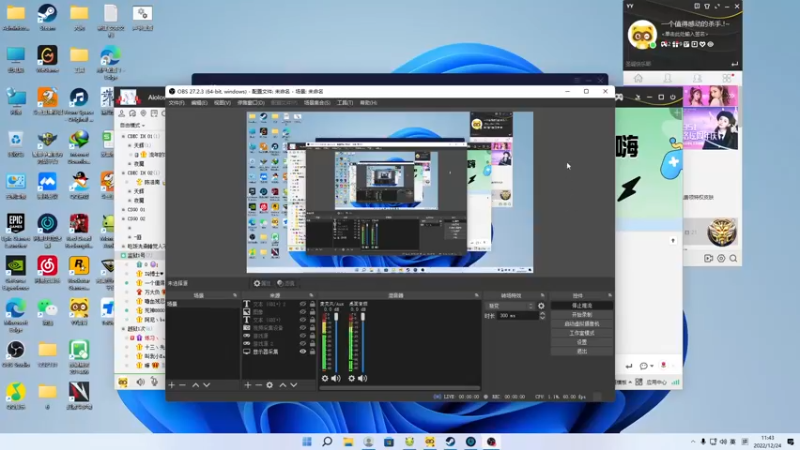800x450 pixels.
Task: Click YY search magnifier icon
Action: click(x=733, y=259)
